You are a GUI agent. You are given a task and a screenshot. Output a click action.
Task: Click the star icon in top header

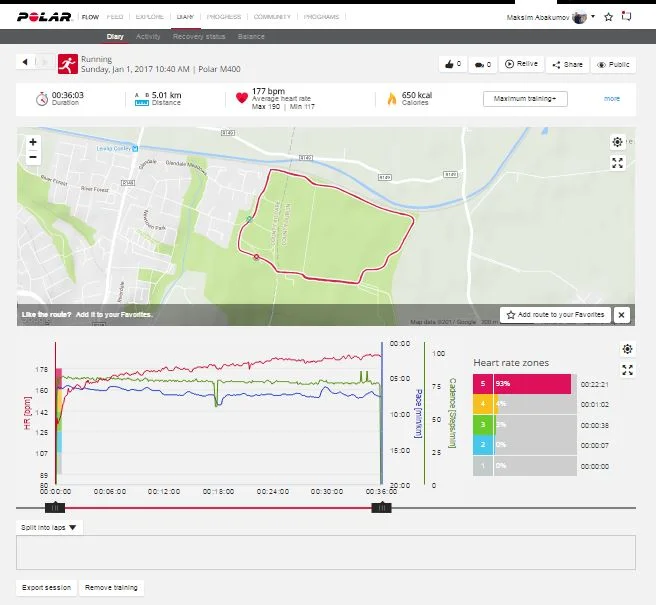pos(608,17)
